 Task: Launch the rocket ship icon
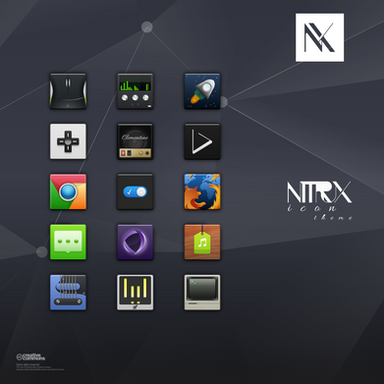(x=202, y=91)
